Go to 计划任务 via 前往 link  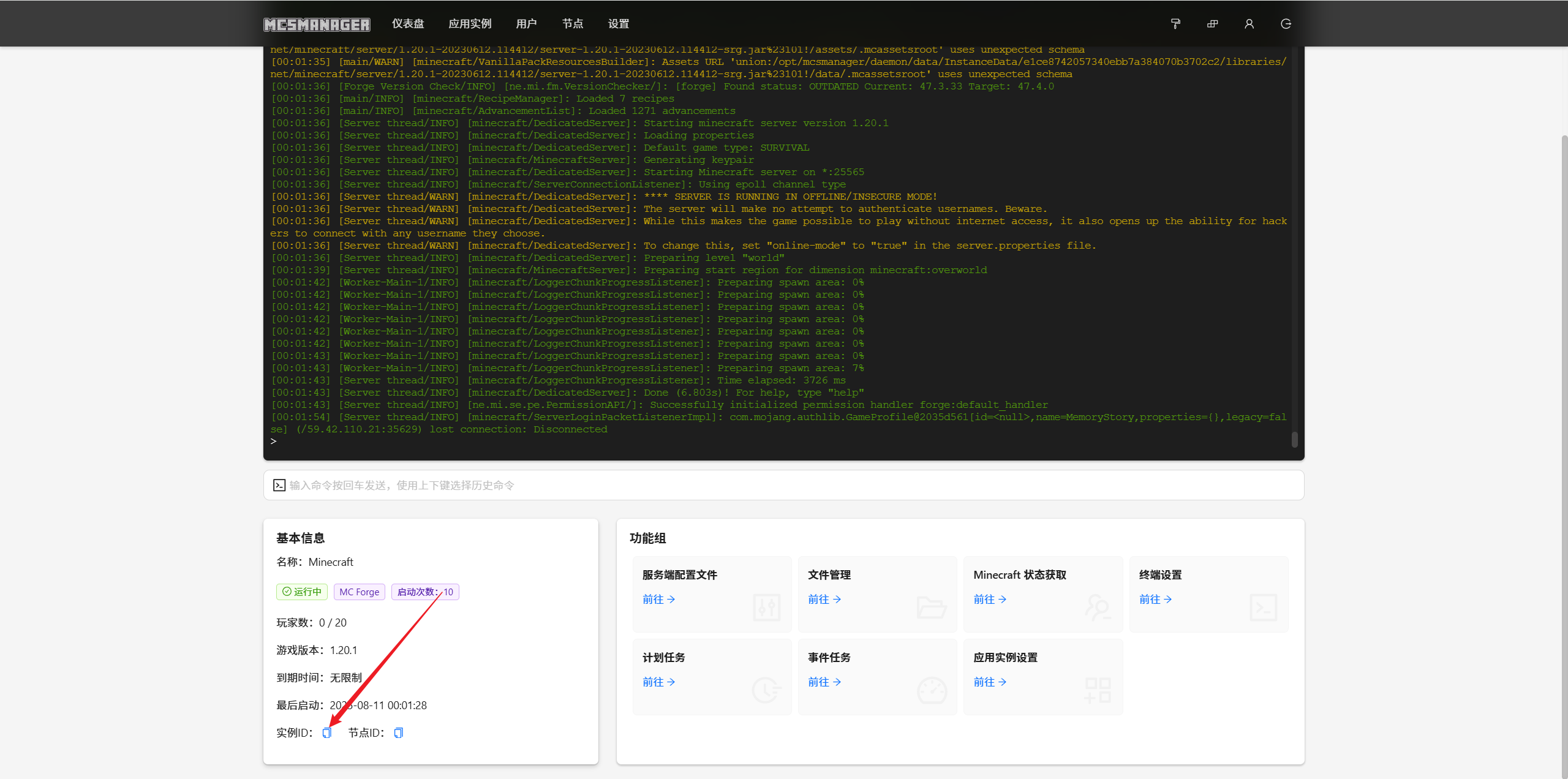tap(658, 682)
